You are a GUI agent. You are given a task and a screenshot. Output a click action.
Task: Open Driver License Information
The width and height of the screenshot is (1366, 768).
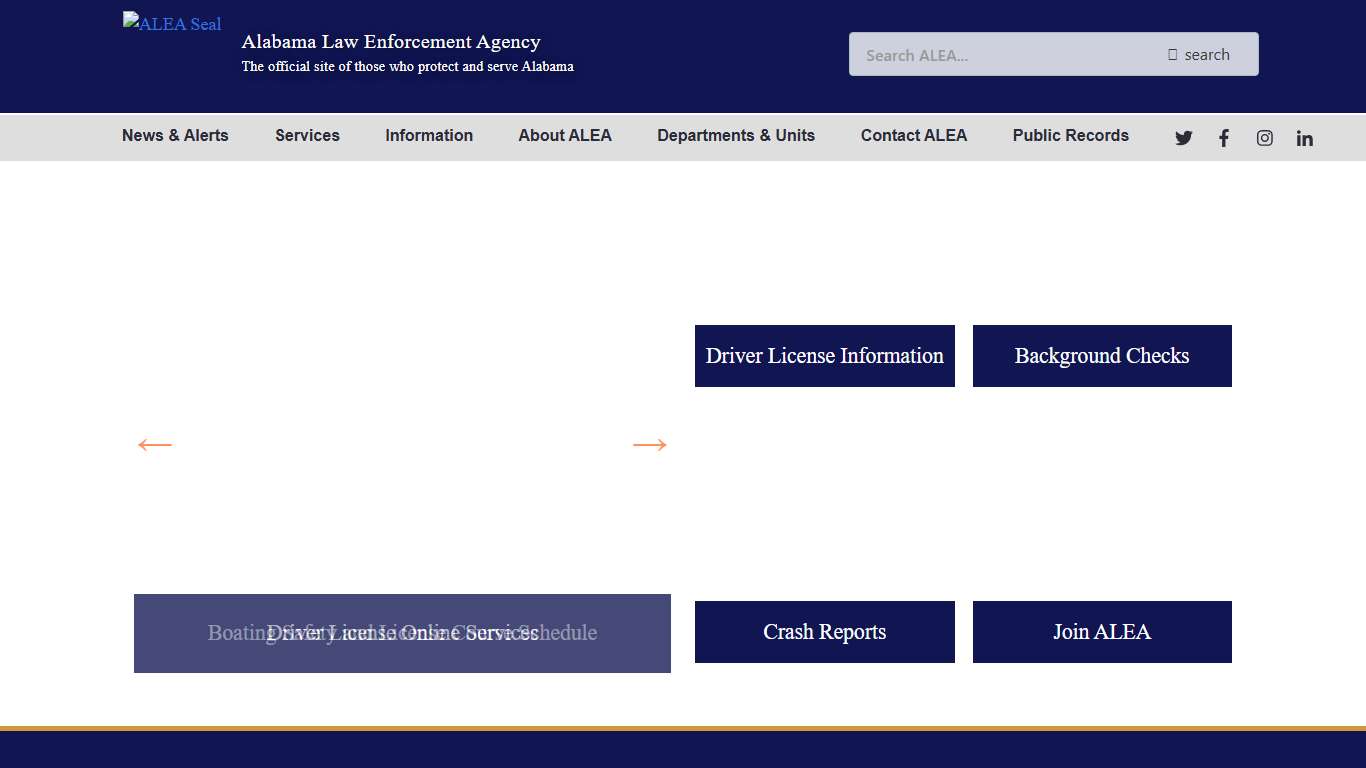(x=824, y=355)
